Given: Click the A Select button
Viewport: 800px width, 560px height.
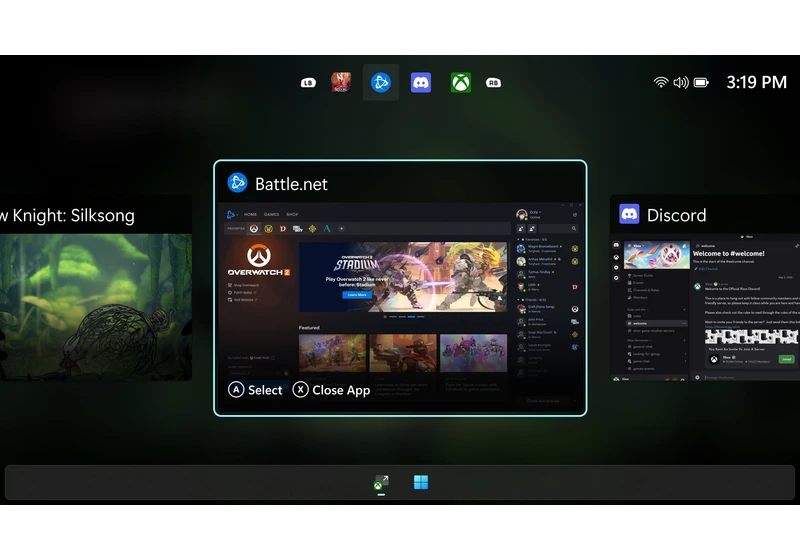Looking at the screenshot, I should pos(255,390).
